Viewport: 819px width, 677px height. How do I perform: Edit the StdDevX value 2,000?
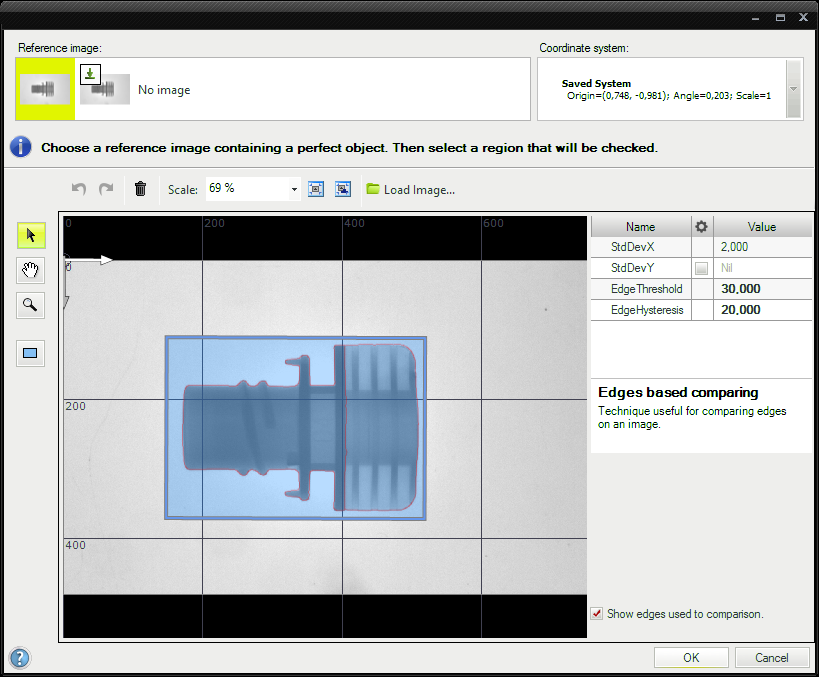pyautogui.click(x=763, y=247)
